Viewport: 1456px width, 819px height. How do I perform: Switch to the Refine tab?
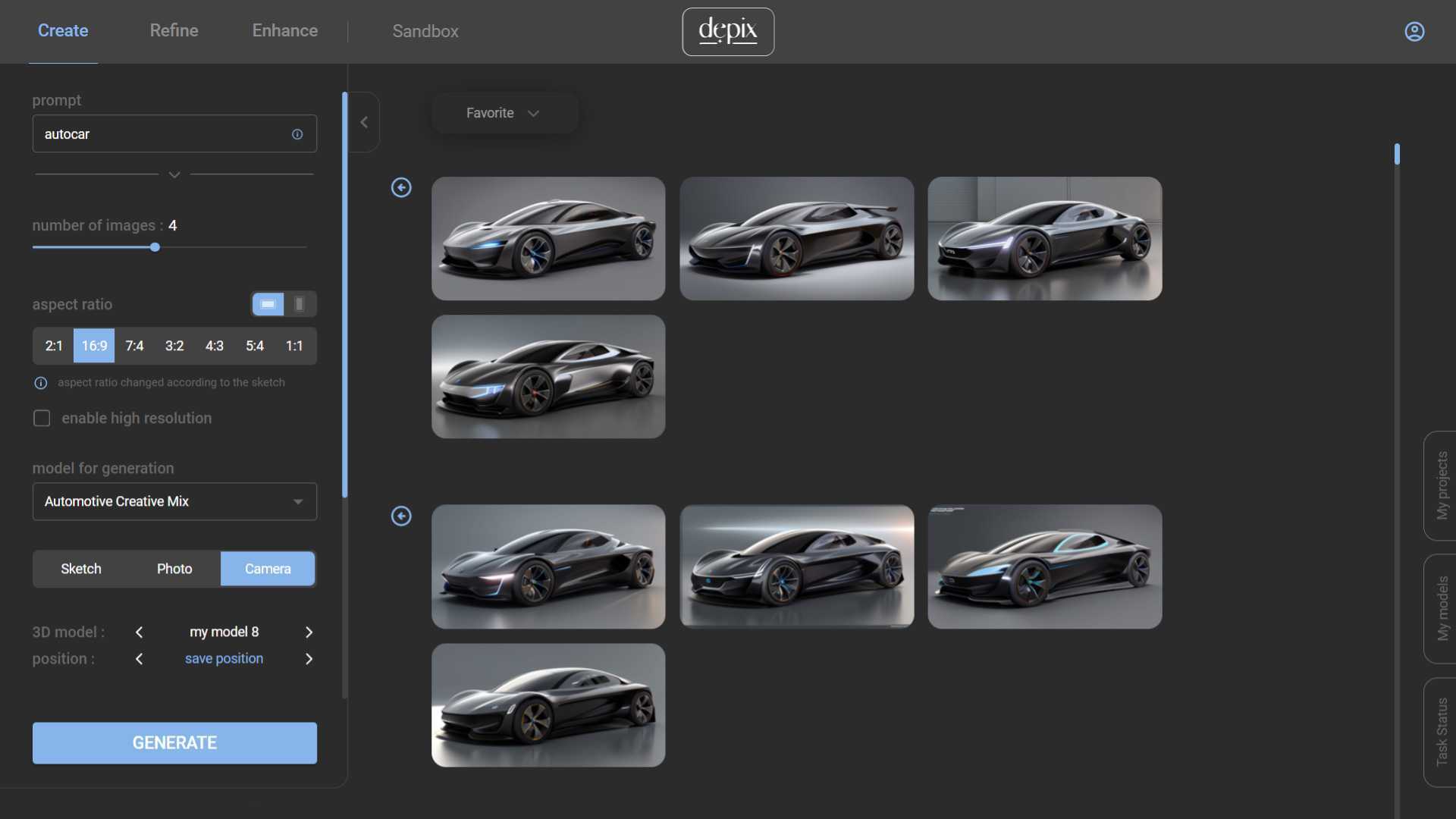pyautogui.click(x=174, y=30)
